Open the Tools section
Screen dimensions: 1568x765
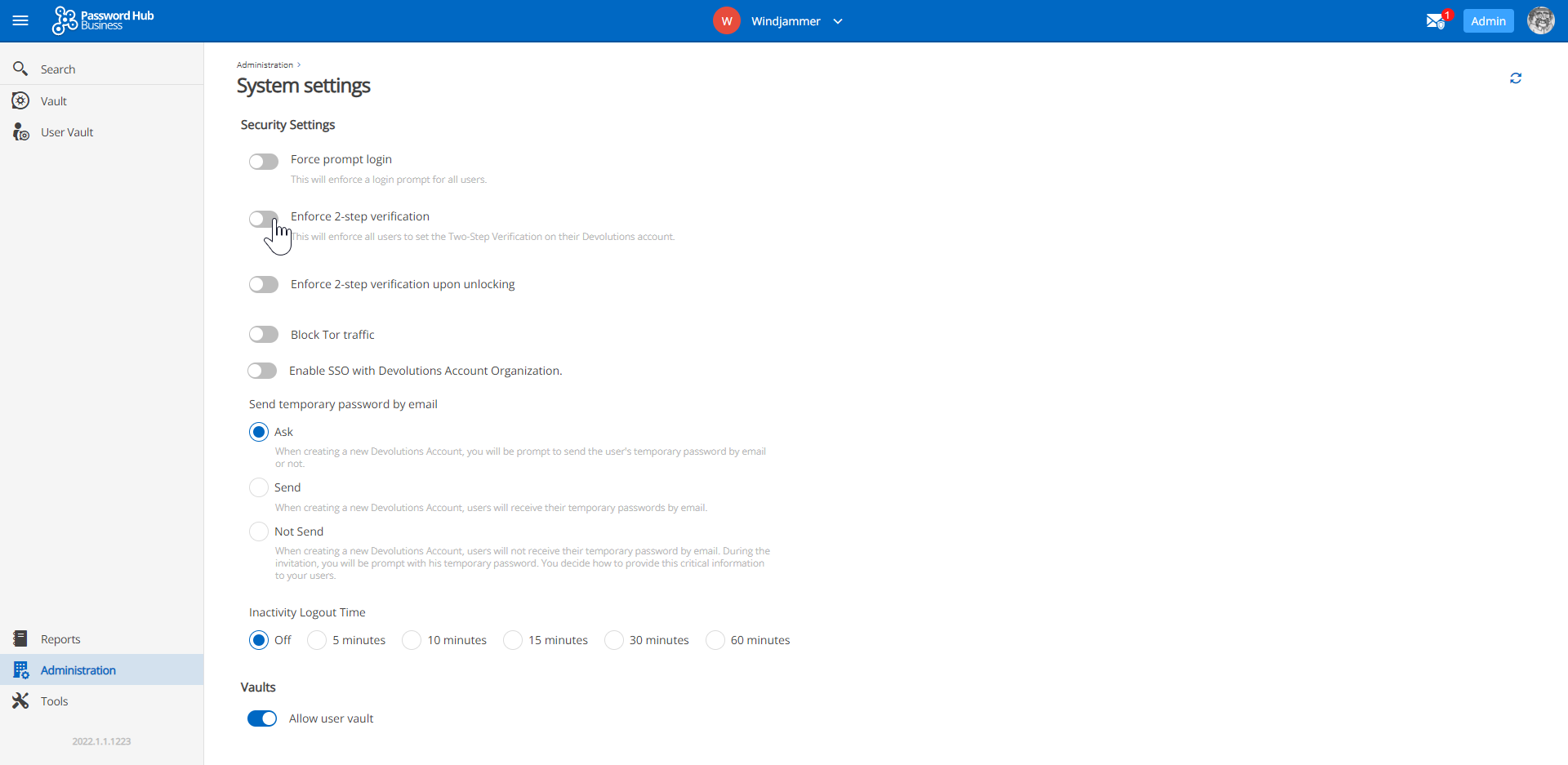[54, 701]
